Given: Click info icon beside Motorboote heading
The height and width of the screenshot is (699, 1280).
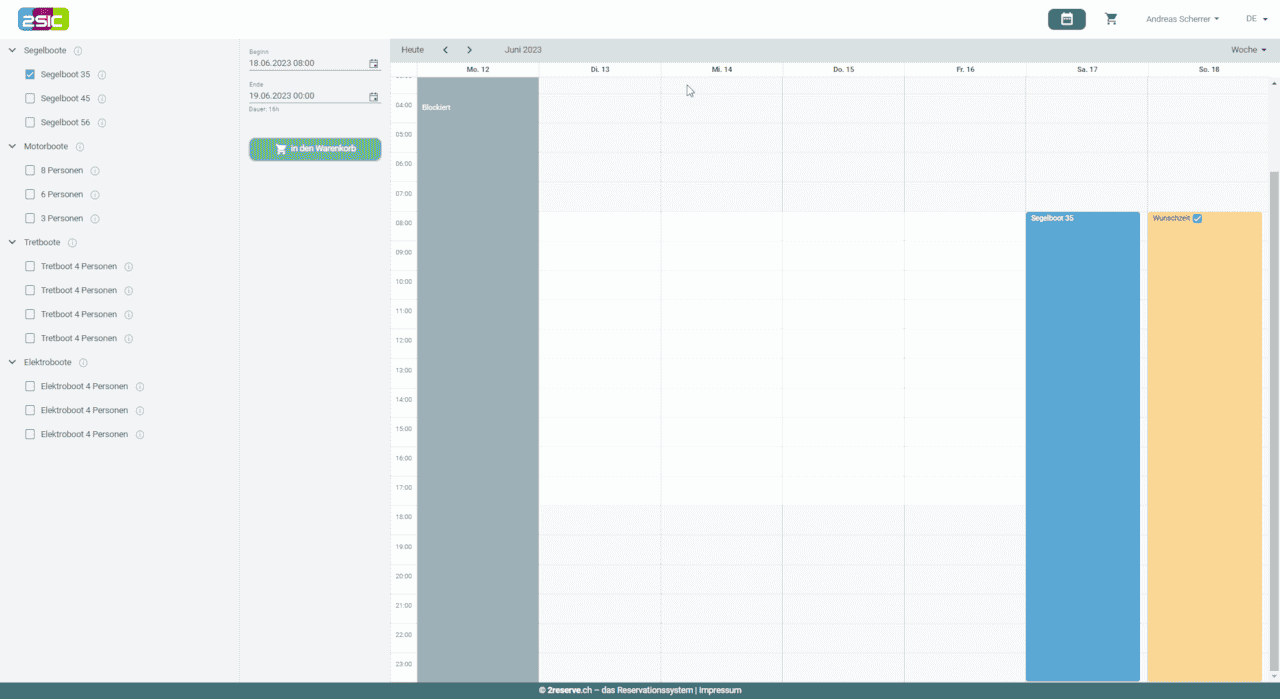Looking at the screenshot, I should (80, 147).
